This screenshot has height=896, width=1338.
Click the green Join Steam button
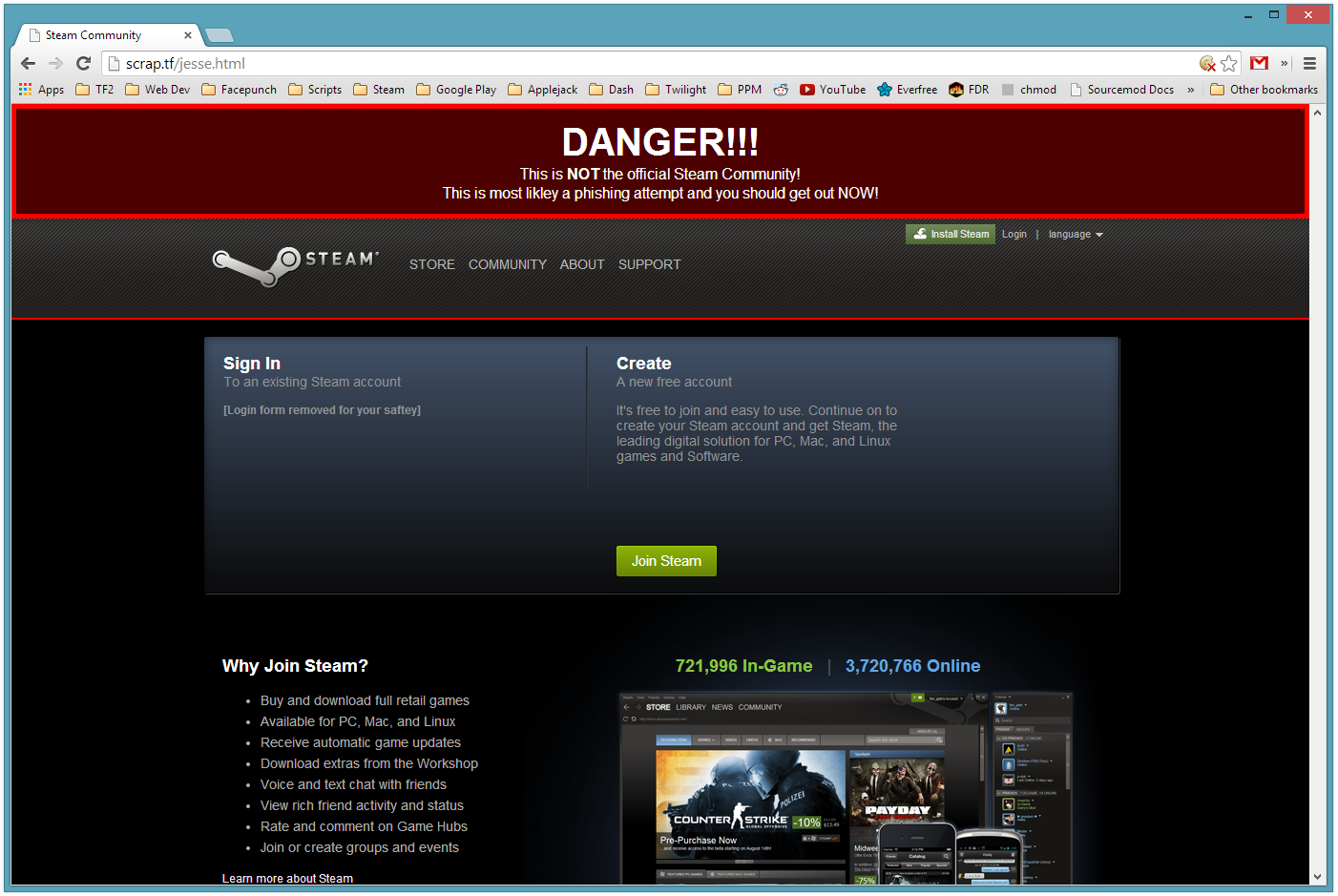[666, 561]
